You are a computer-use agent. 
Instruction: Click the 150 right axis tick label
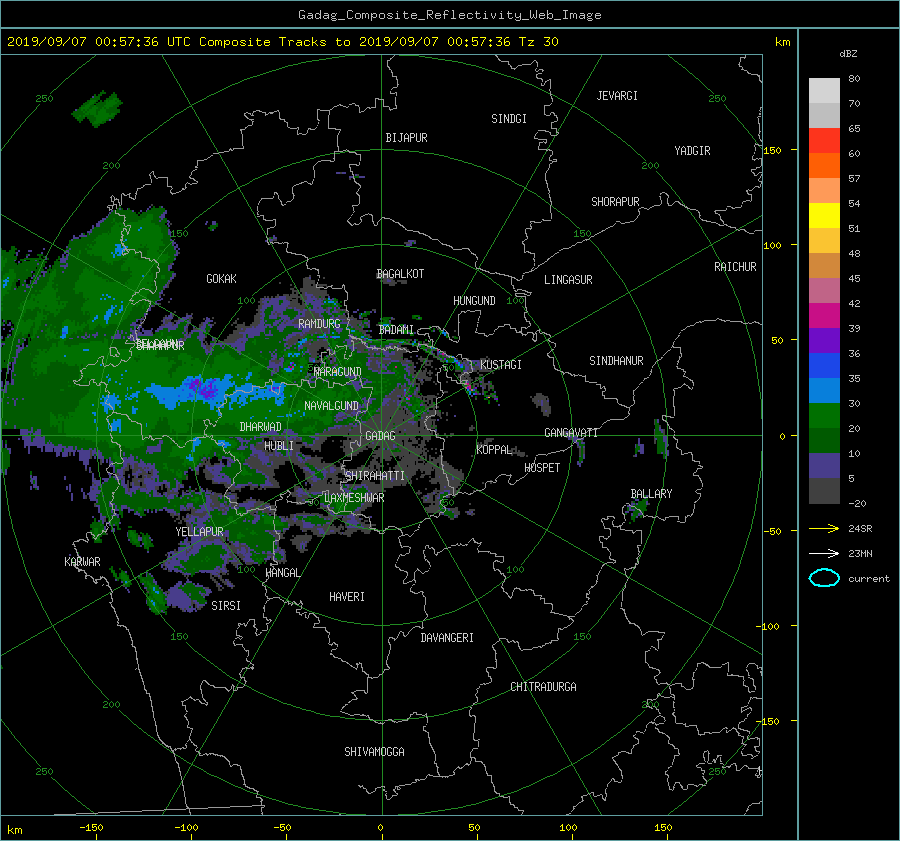(773, 150)
